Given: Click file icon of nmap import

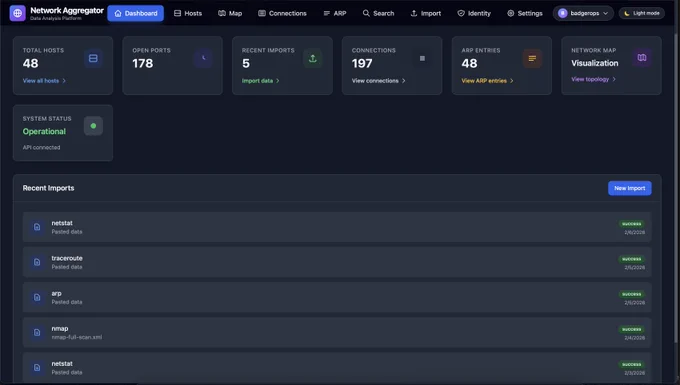Looking at the screenshot, I should tap(37, 332).
